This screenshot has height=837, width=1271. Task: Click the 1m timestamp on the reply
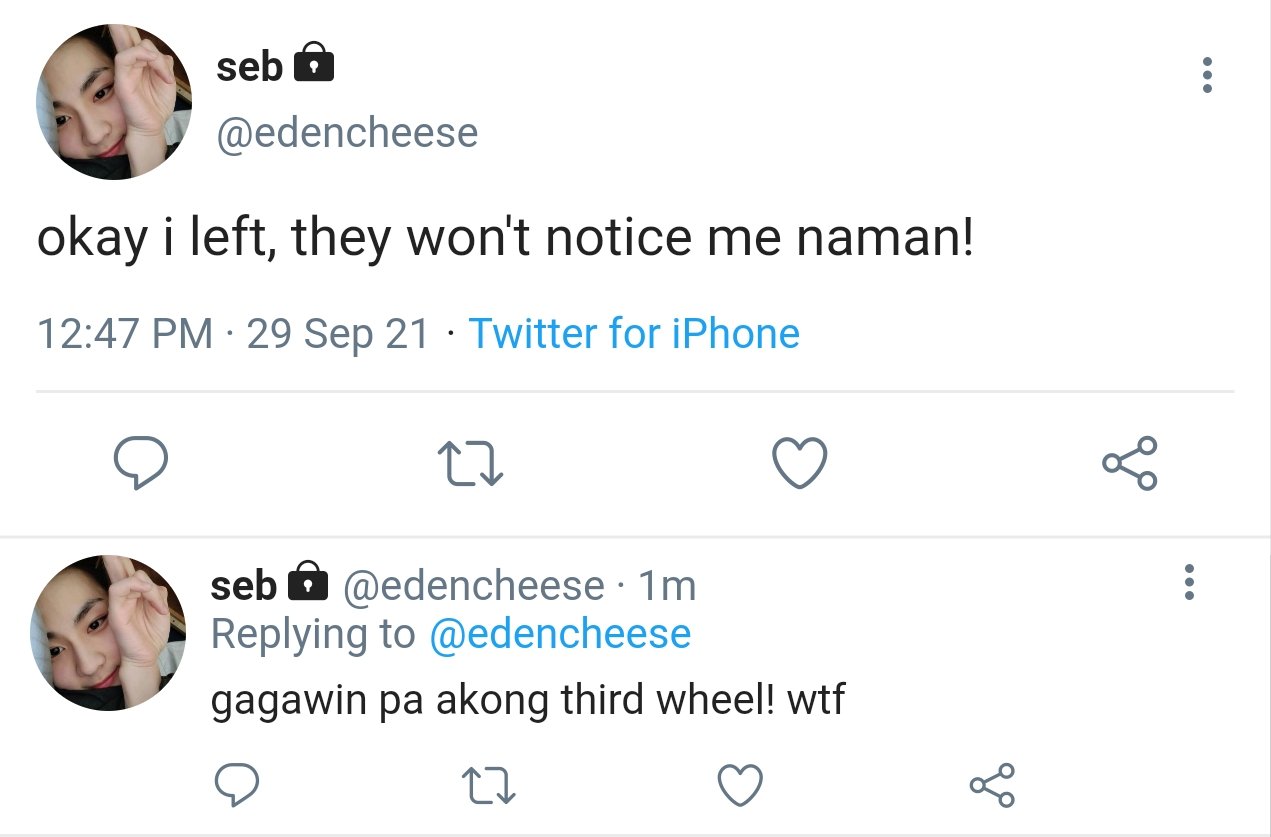tap(666, 586)
